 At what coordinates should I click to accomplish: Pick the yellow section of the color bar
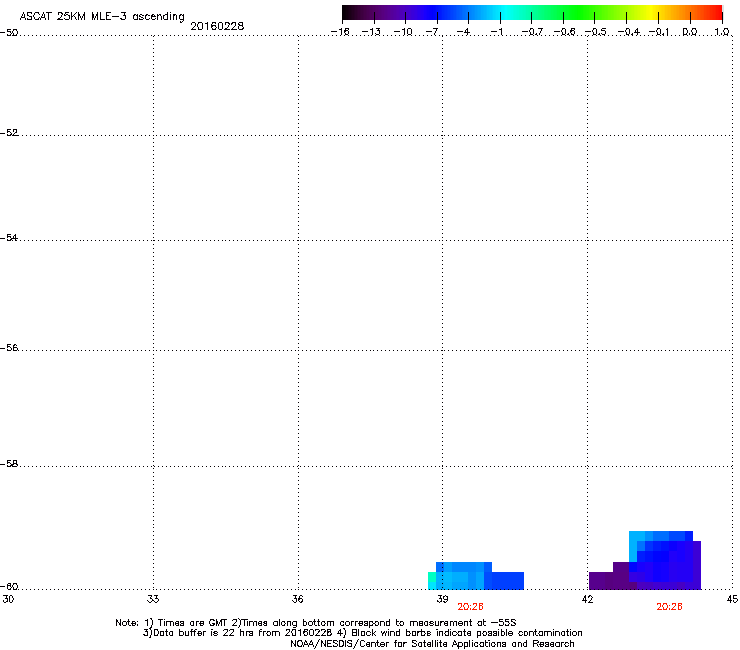[x=649, y=12]
